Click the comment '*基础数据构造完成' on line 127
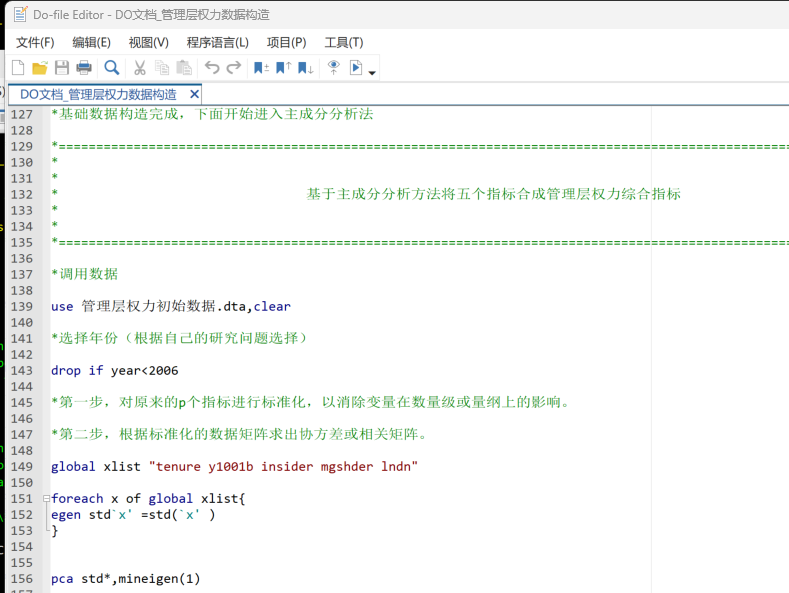Viewport: 789px width, 593px height. coord(212,114)
